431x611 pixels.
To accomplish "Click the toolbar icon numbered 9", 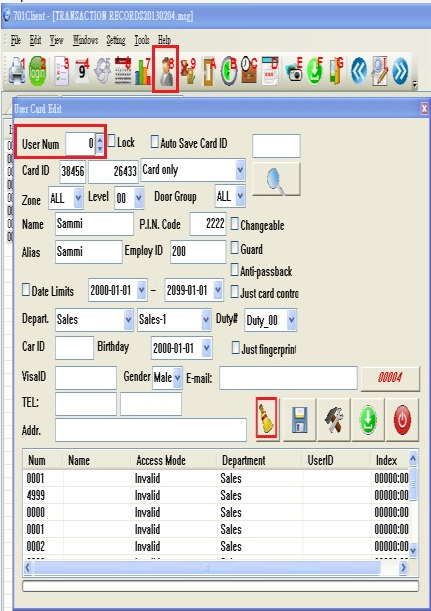I will point(189,71).
